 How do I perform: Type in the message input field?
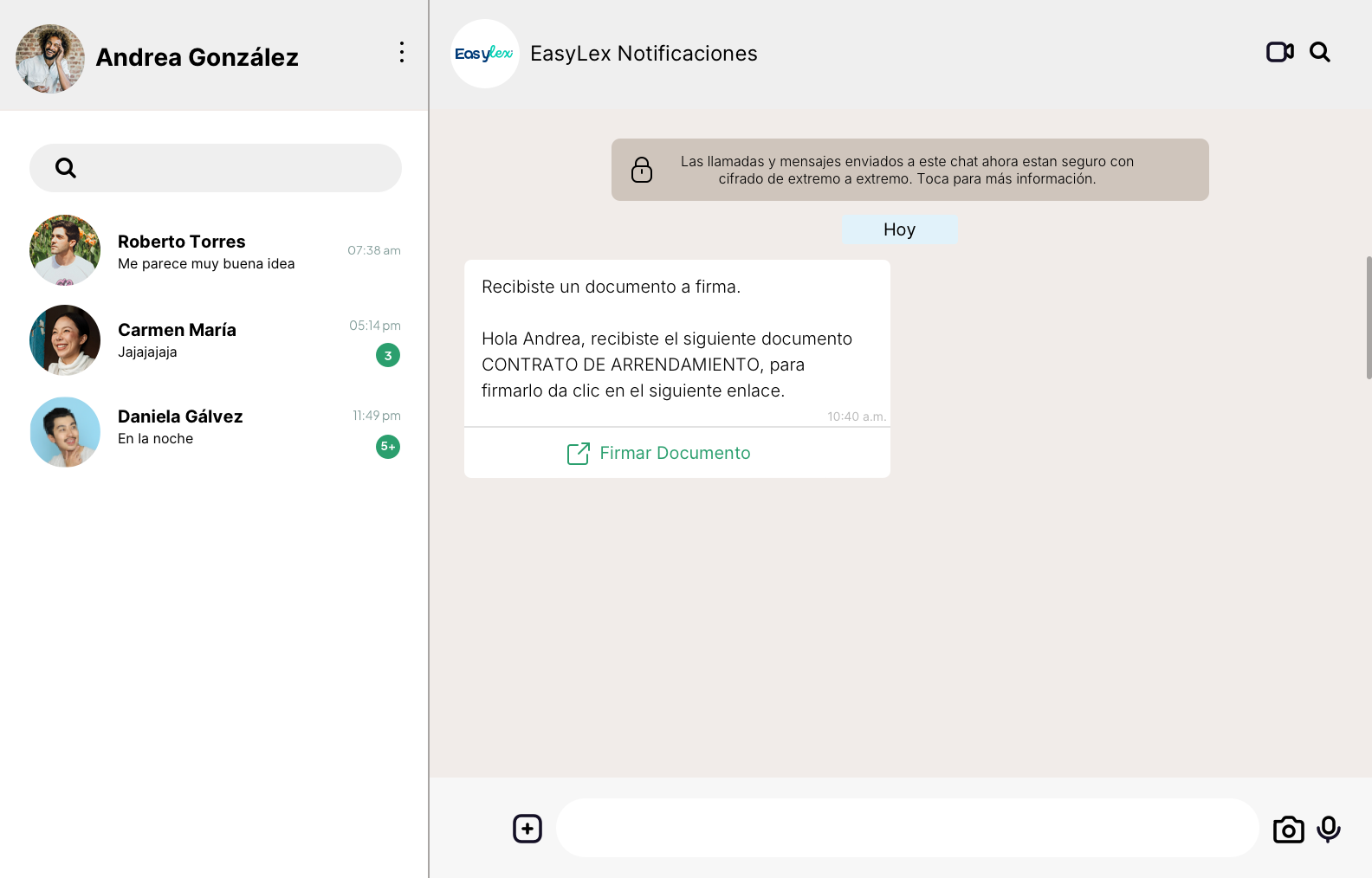[907, 829]
